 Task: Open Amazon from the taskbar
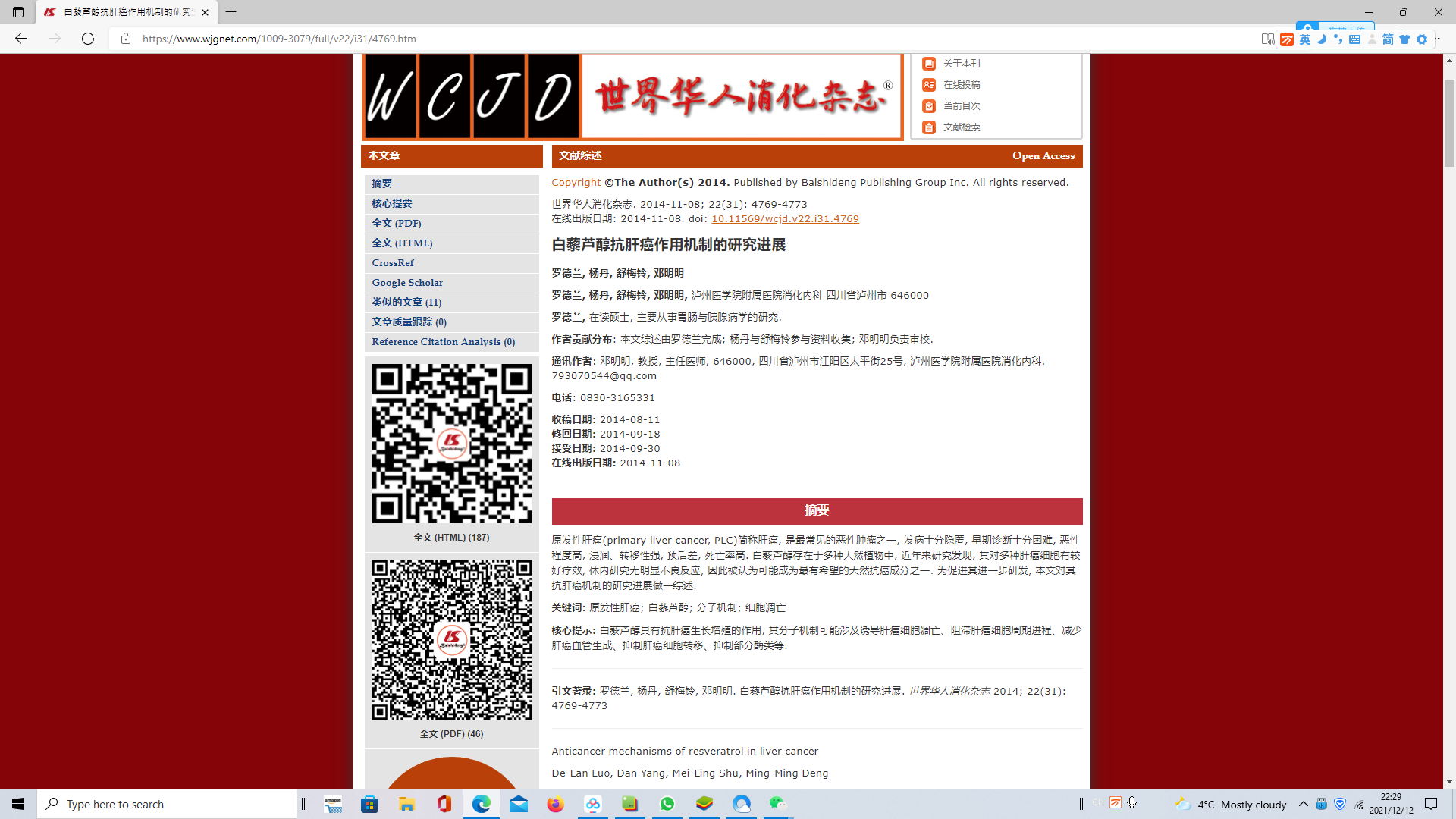[333, 804]
